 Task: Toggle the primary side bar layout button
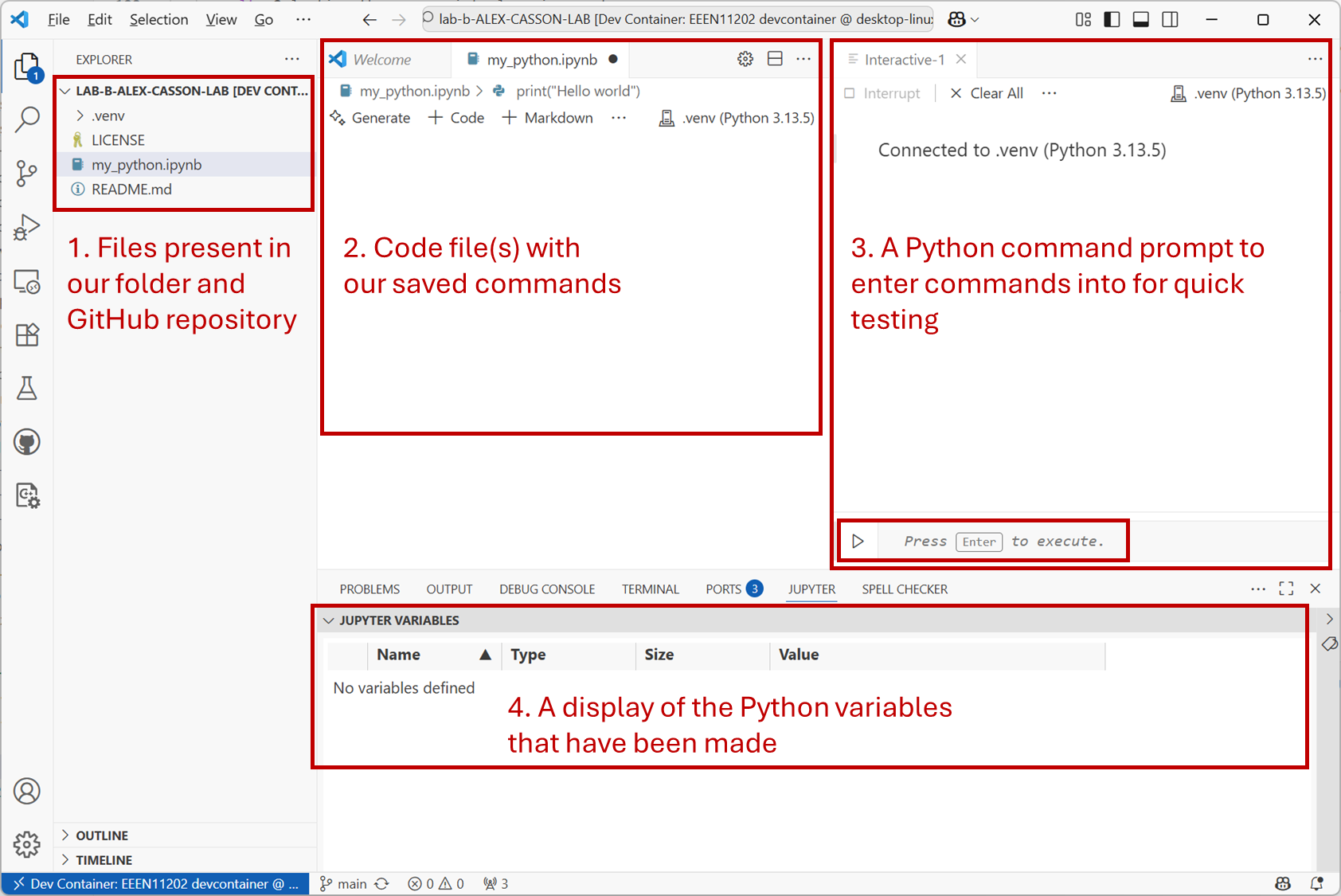coord(1112,20)
